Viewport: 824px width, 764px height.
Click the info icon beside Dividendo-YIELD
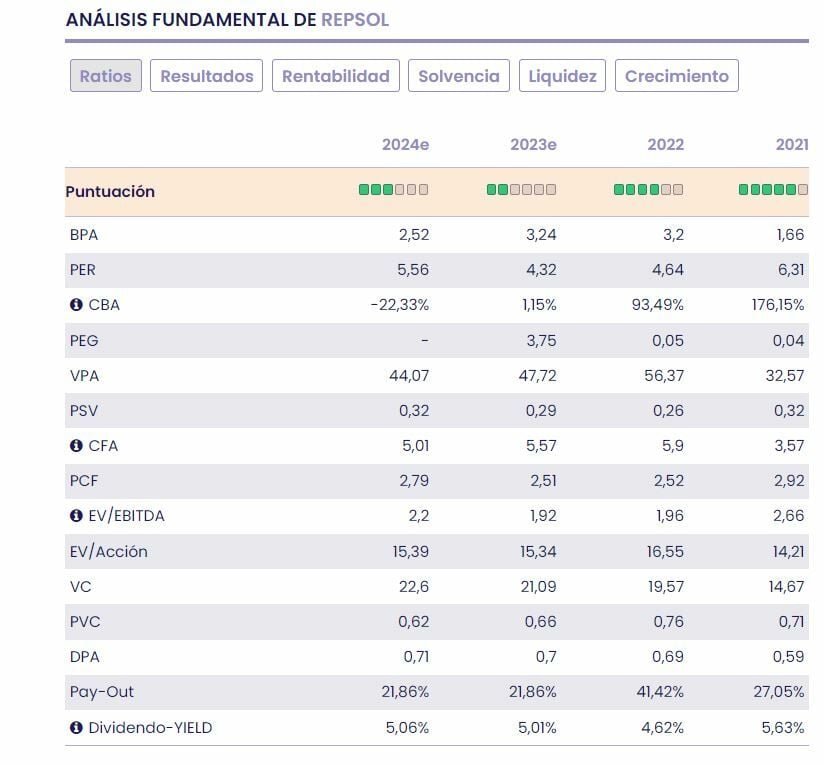(x=76, y=728)
